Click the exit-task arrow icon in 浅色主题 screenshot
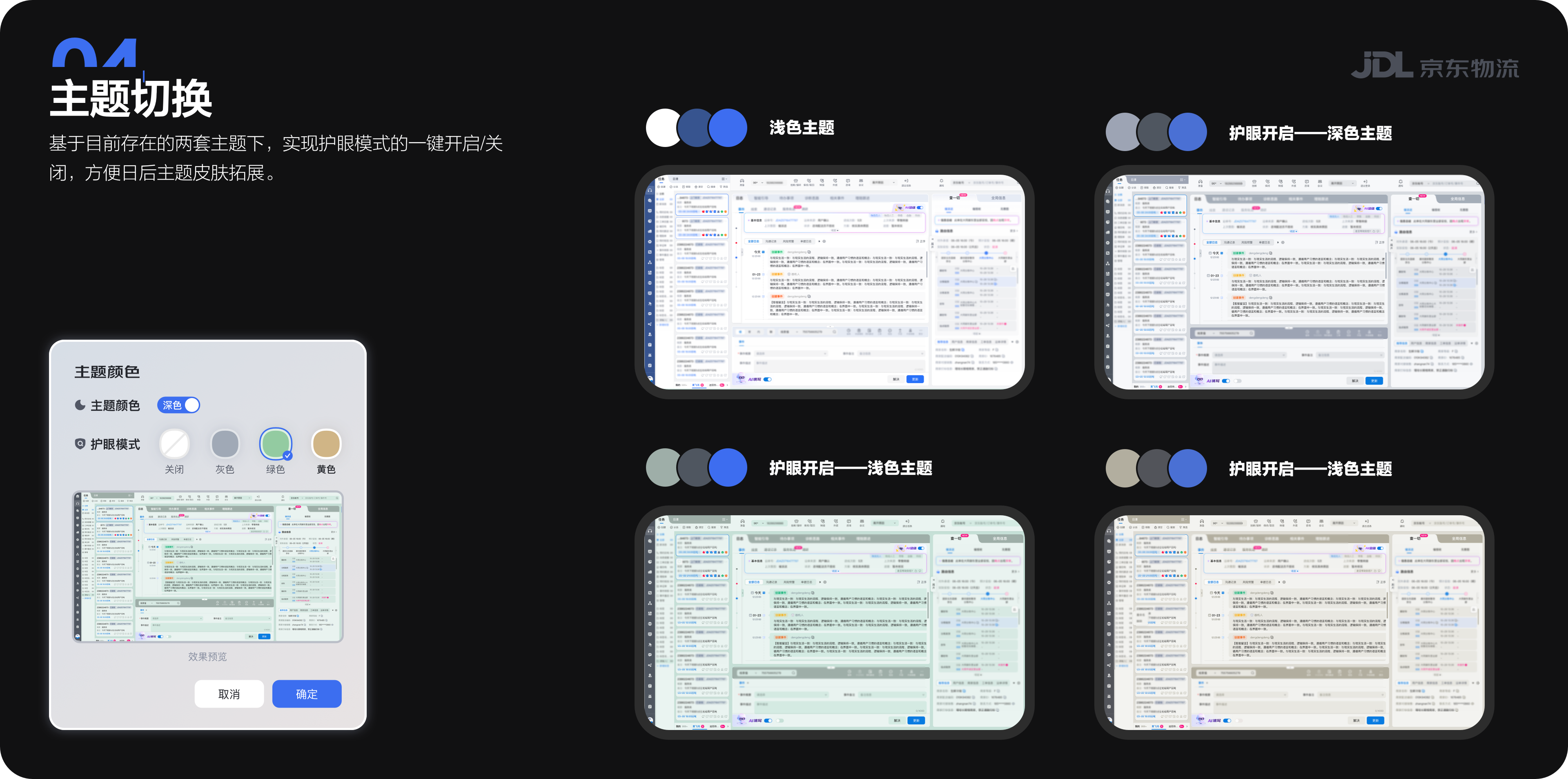Image resolution: width=1568 pixels, height=779 pixels. click(x=906, y=181)
